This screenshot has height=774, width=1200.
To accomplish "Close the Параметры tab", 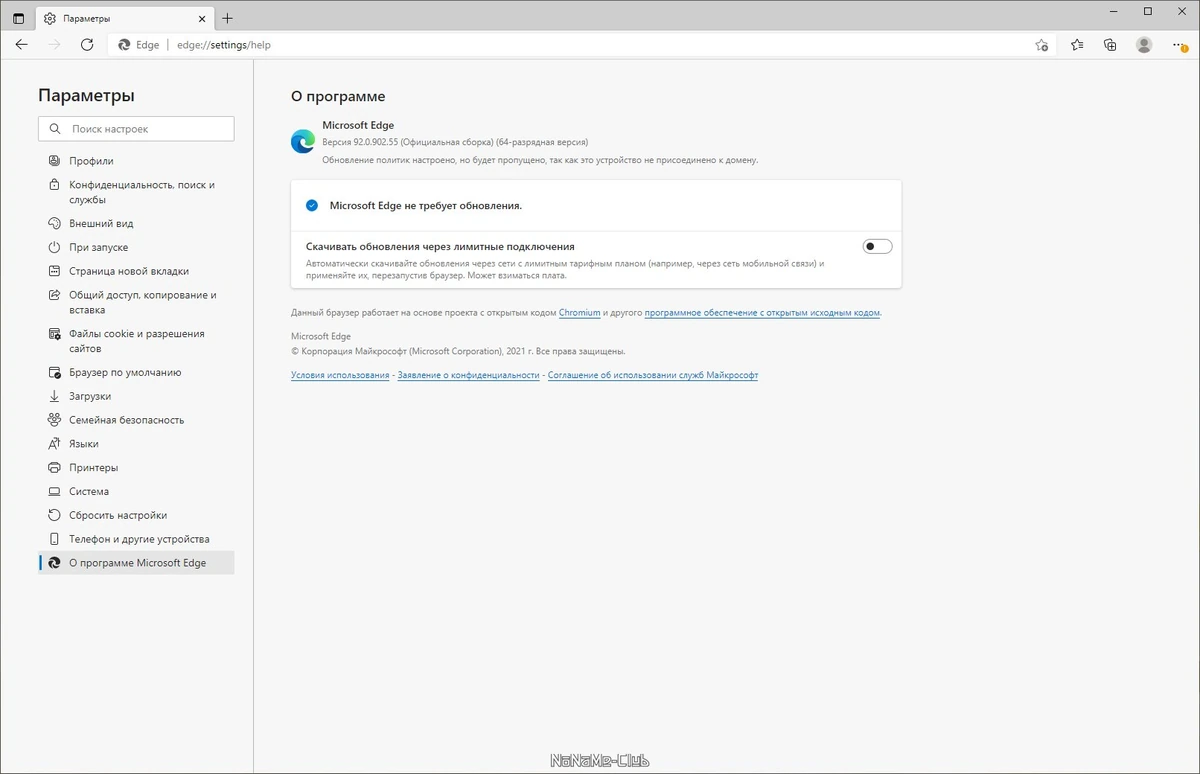I will coord(201,18).
